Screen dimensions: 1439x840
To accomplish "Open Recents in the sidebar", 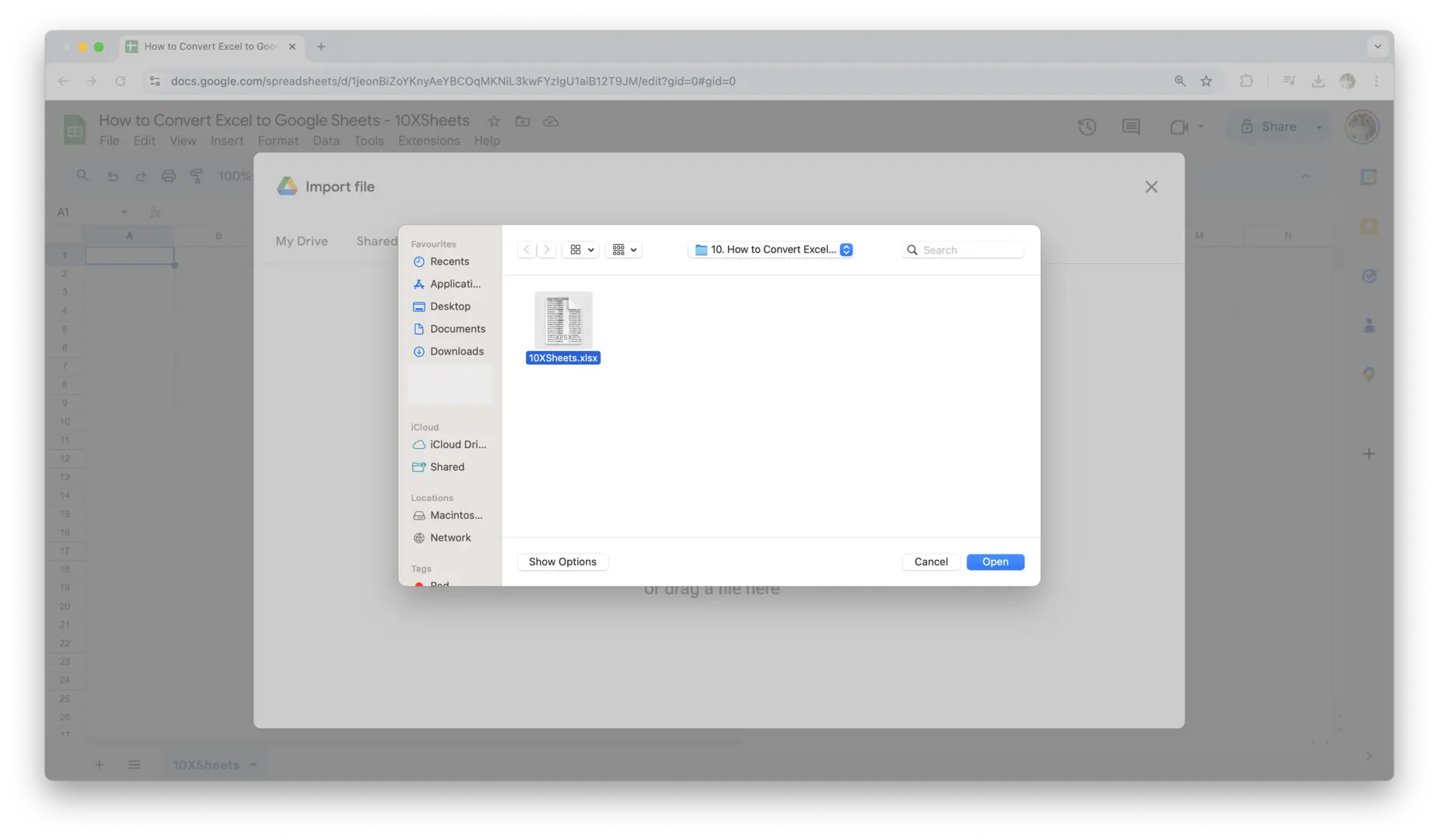I will [449, 261].
